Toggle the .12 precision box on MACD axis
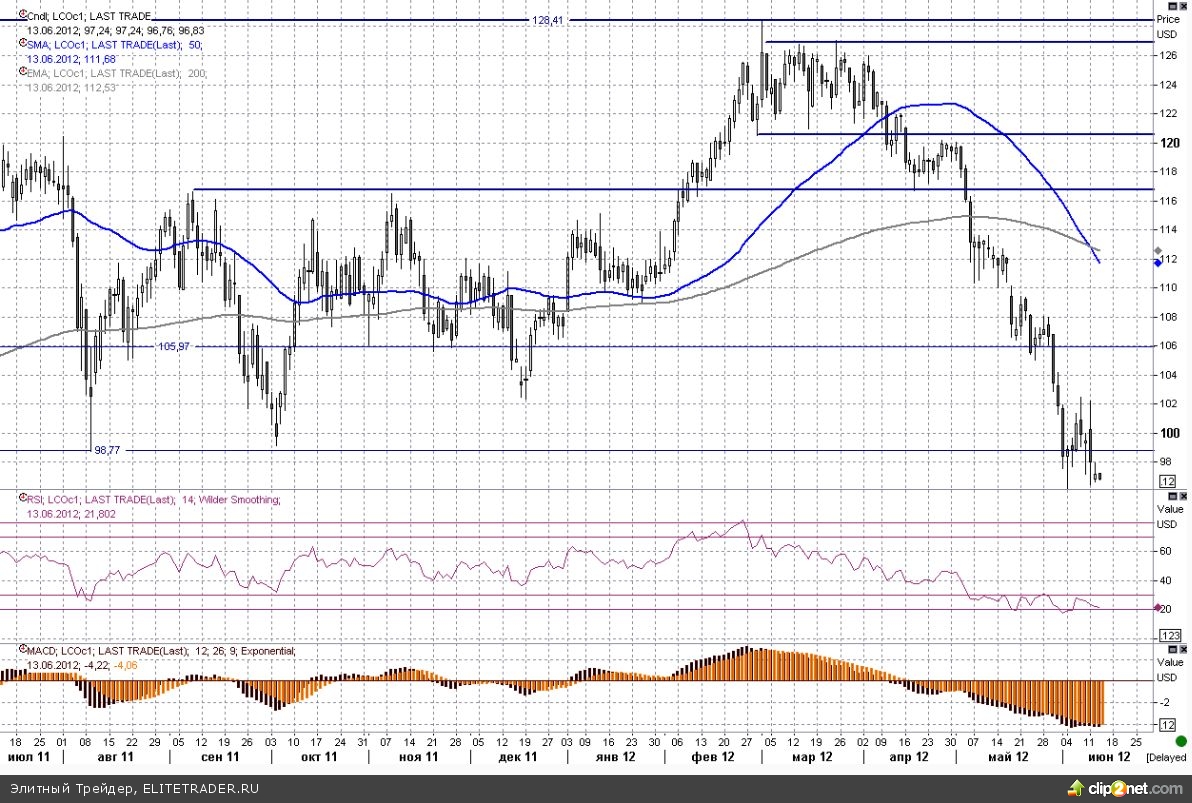The image size is (1192, 803). [1167, 724]
